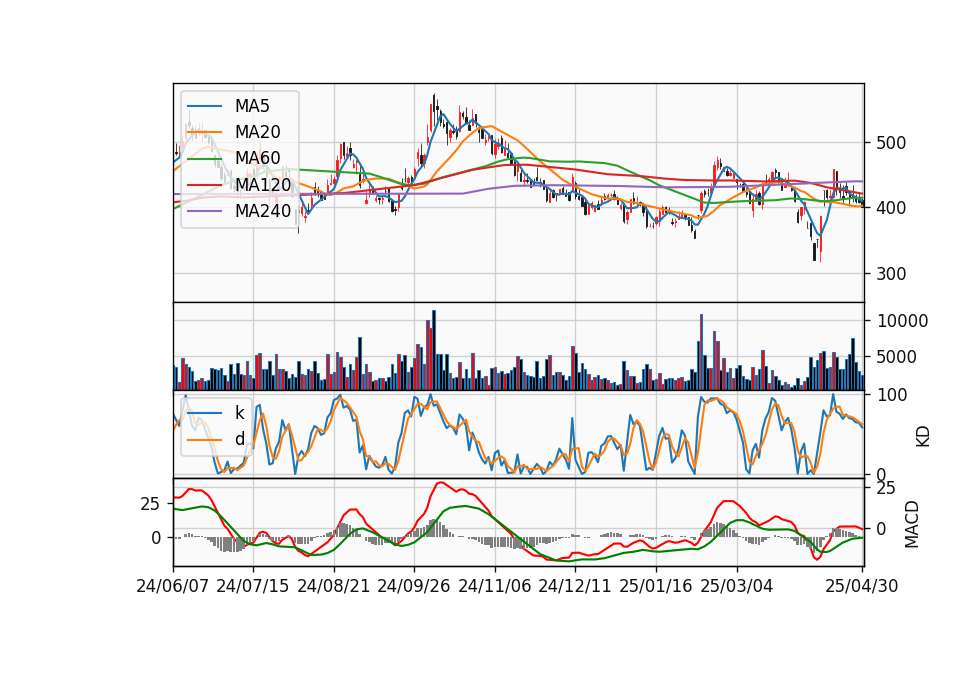
Task: Click the 400 price axis tick
Action: point(891,208)
